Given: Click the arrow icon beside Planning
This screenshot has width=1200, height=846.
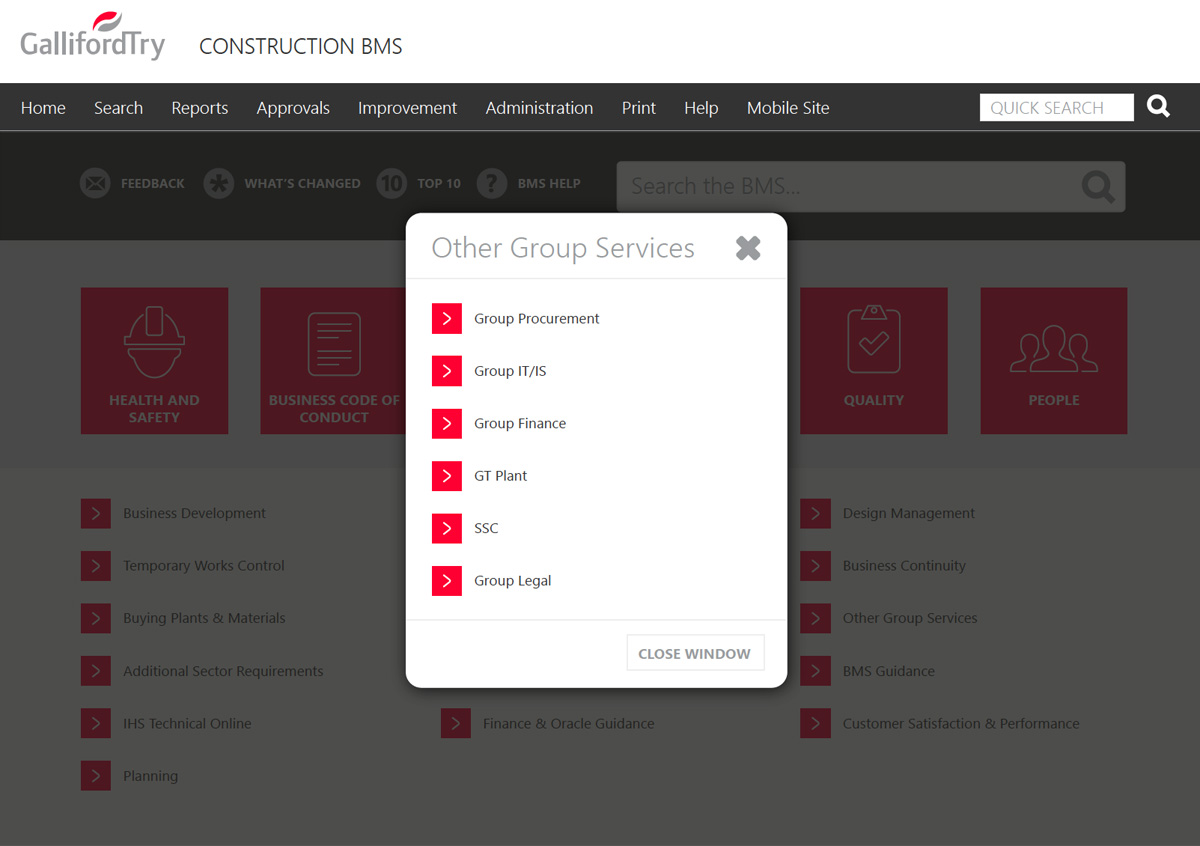Looking at the screenshot, I should tap(96, 776).
